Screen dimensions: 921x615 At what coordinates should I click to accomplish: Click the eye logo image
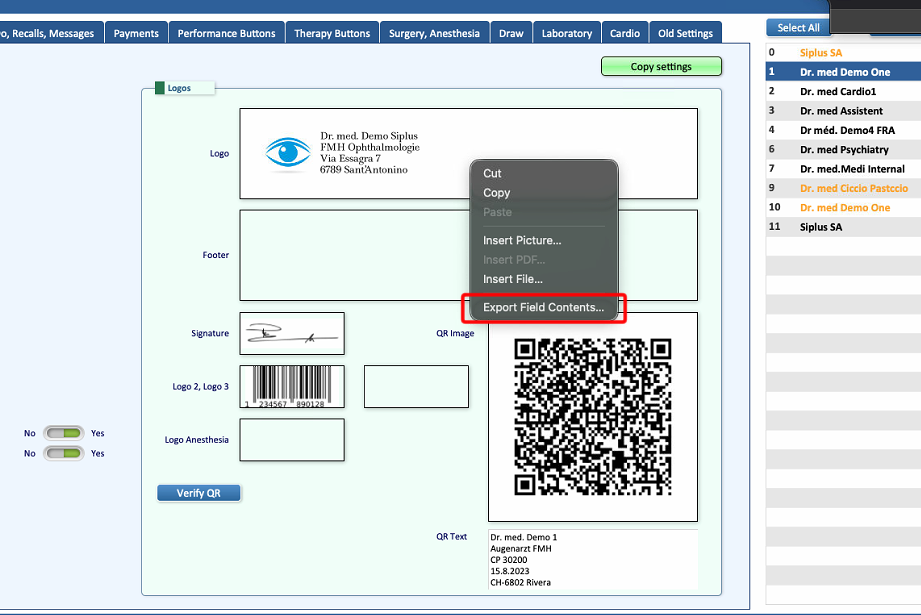pyautogui.click(x=288, y=153)
